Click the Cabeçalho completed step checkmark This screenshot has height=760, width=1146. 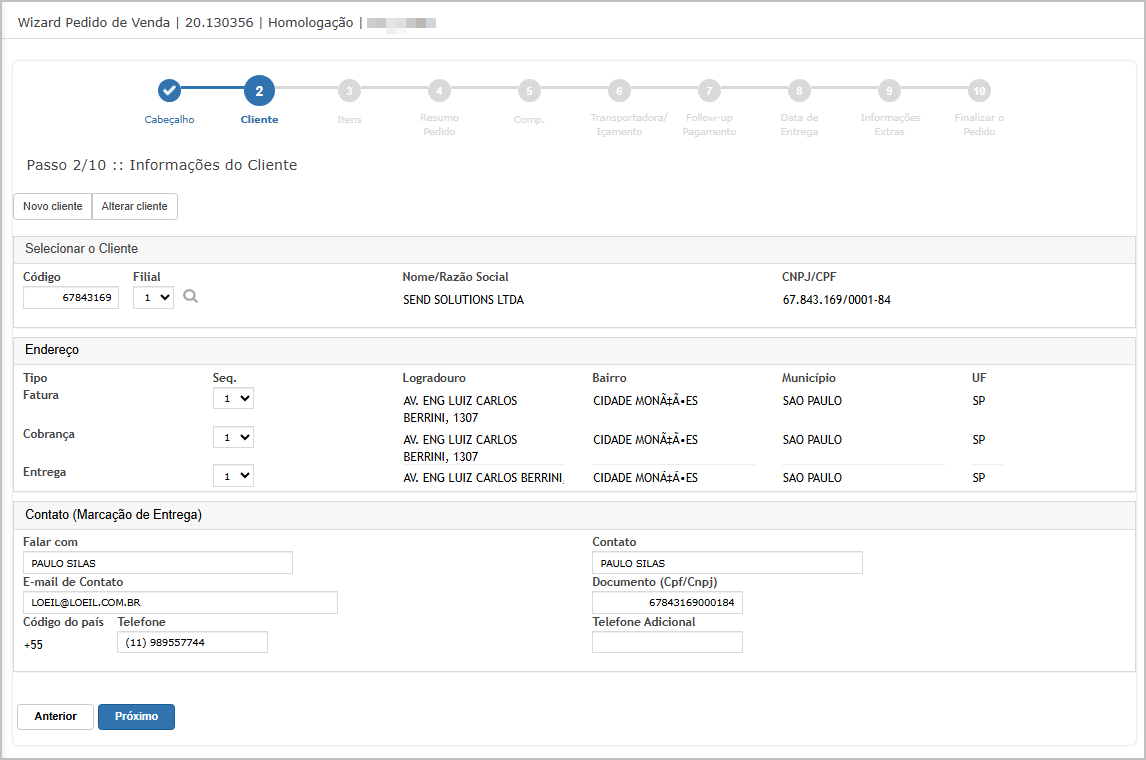click(x=169, y=91)
